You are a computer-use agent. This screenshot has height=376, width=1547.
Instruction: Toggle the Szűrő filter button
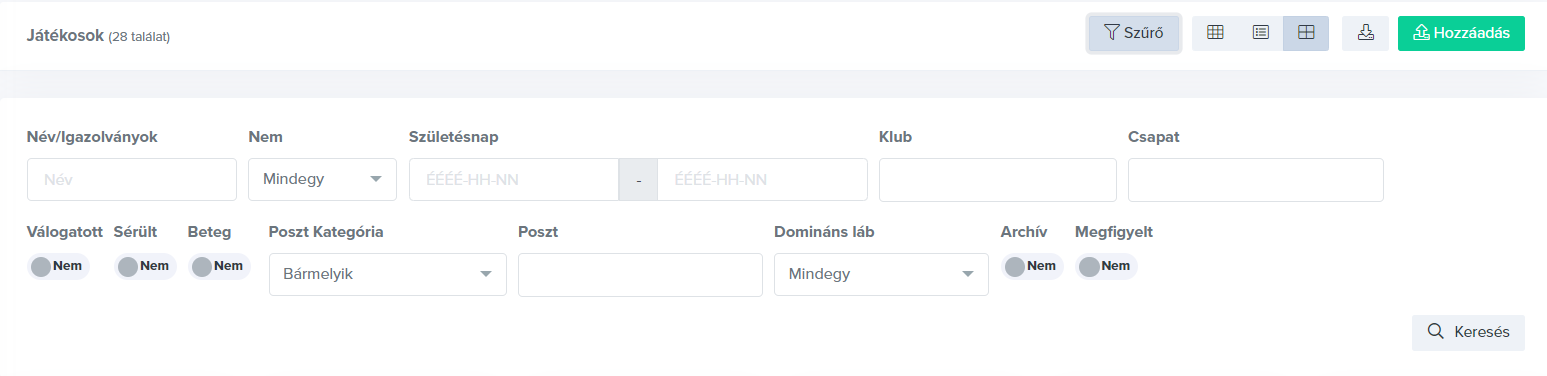point(1134,33)
